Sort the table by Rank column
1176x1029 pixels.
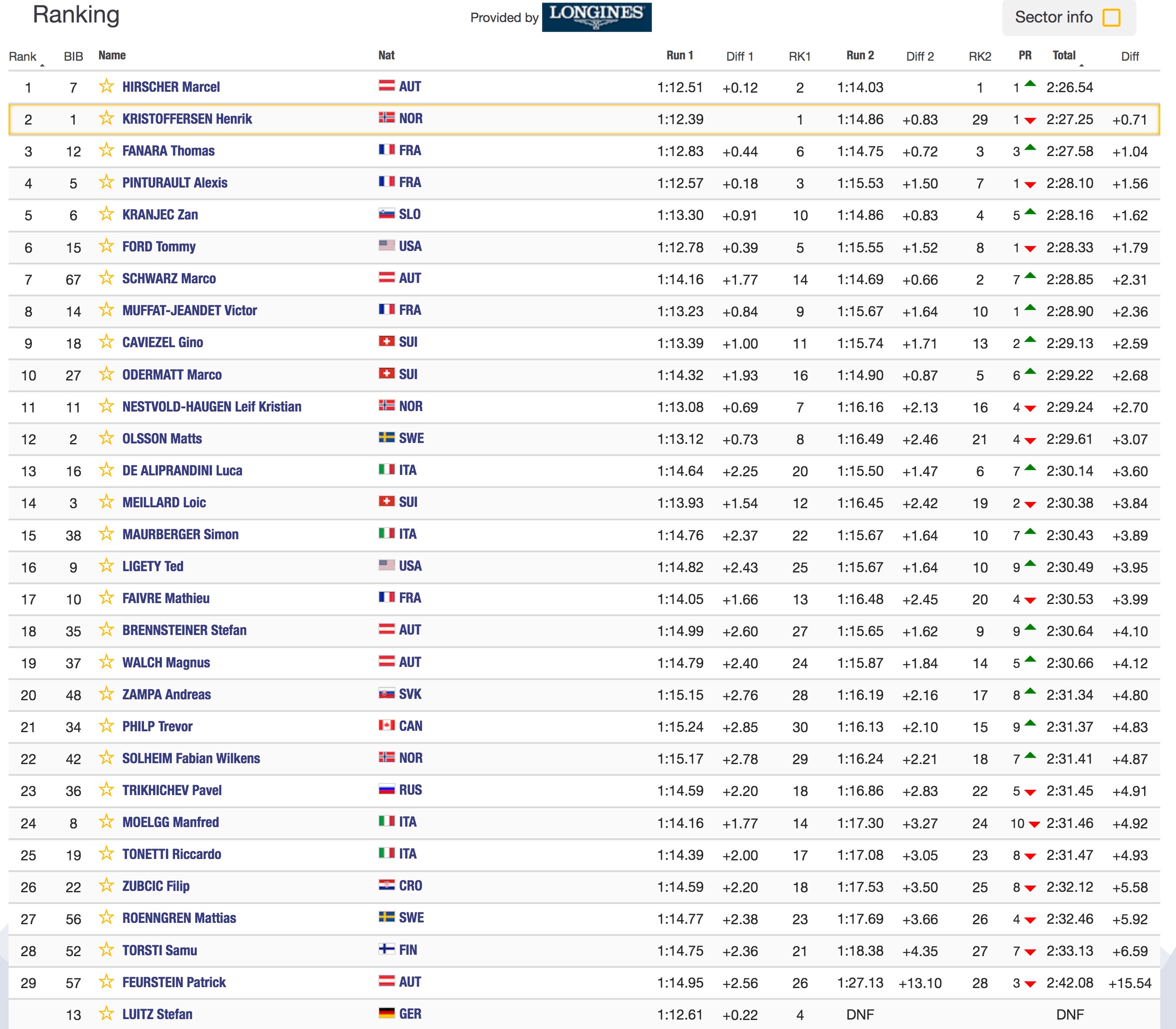click(x=22, y=56)
